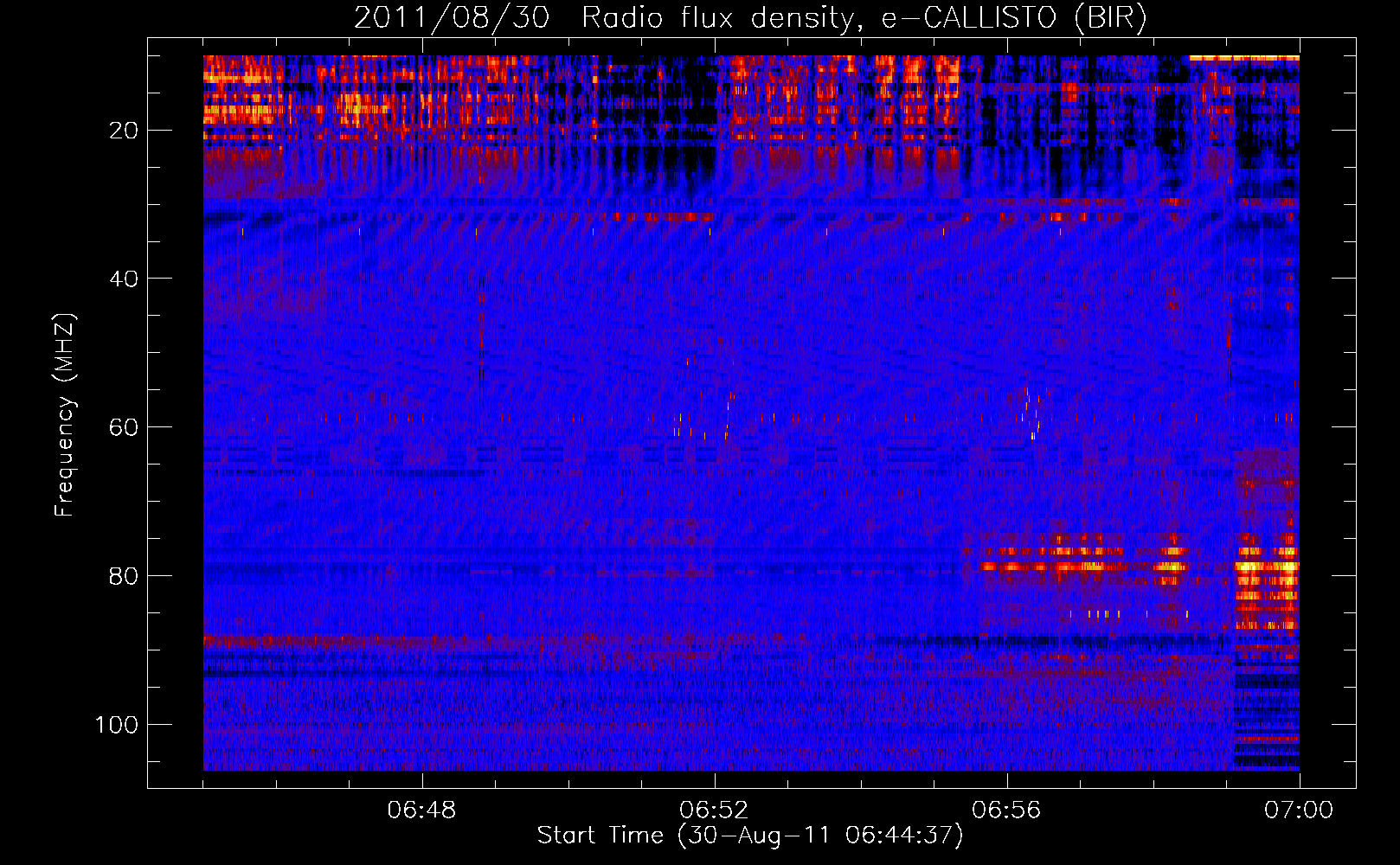Click the 'Frequency (MHZ)' axis label
The height and width of the screenshot is (865, 1400).
pyautogui.click(x=65, y=414)
